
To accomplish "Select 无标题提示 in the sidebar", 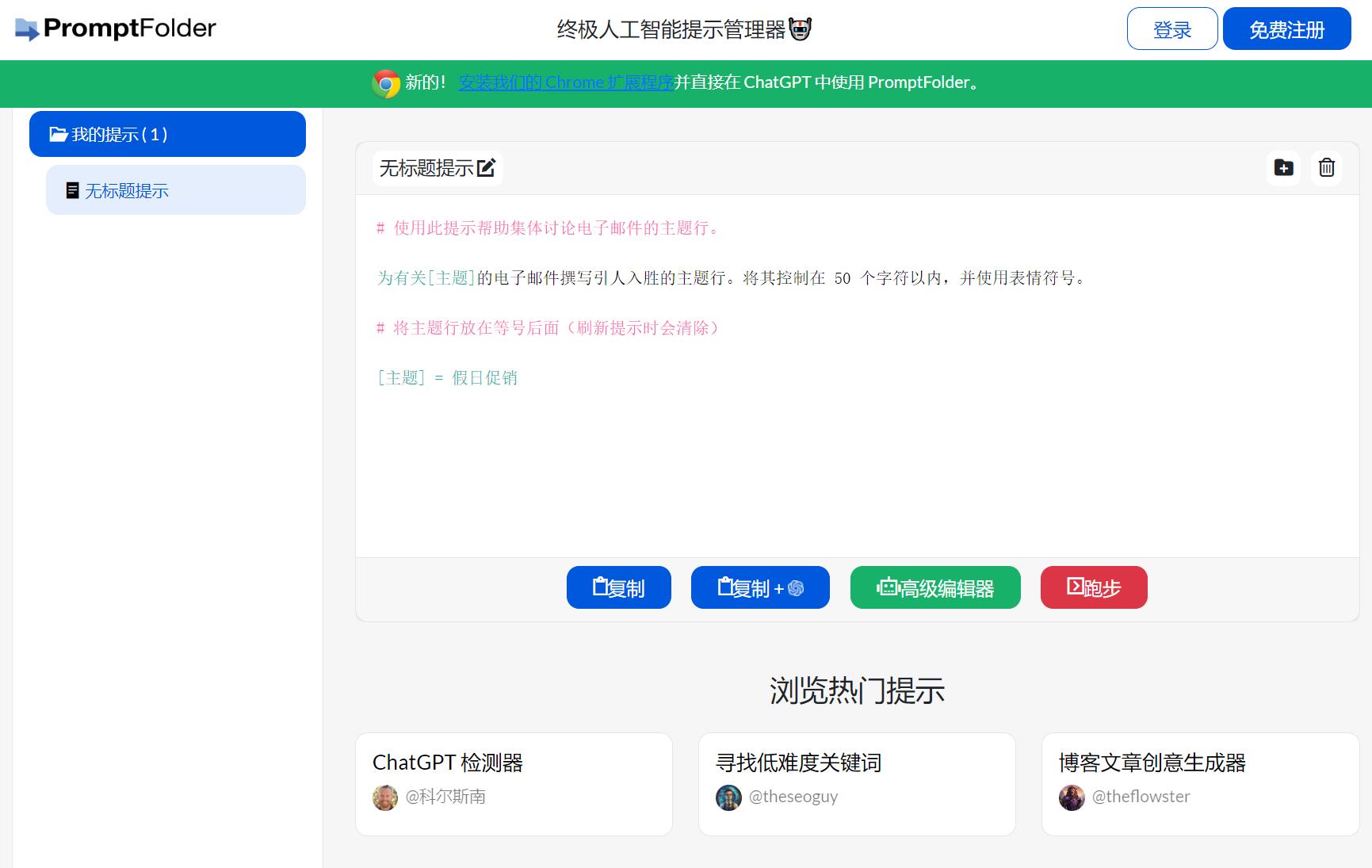I will pos(176,190).
